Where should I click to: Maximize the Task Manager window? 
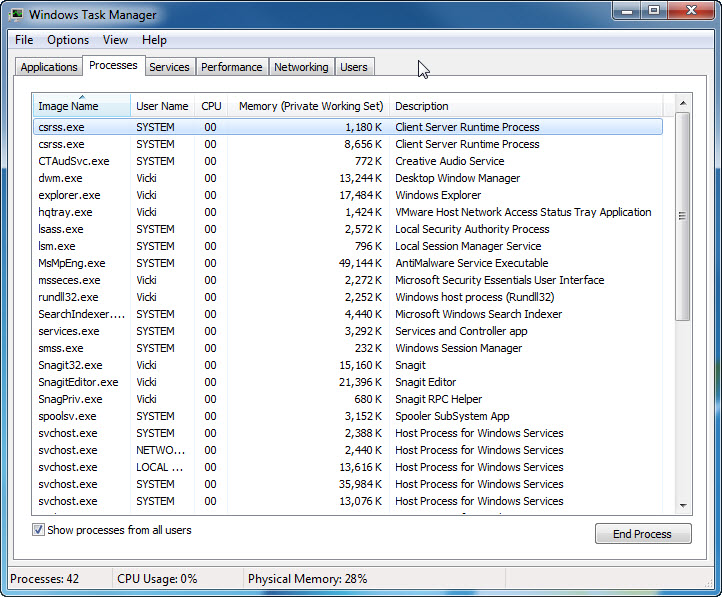pyautogui.click(x=654, y=11)
